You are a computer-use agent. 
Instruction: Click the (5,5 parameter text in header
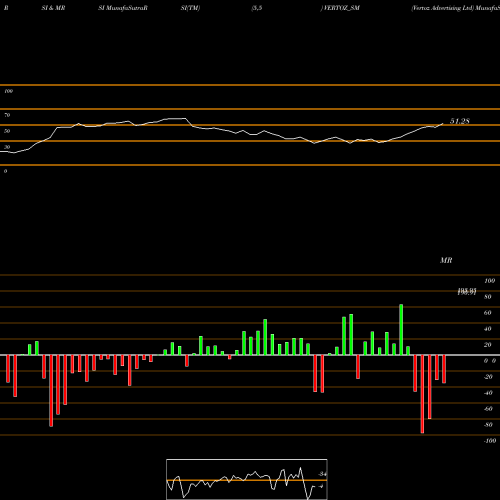click(x=257, y=8)
